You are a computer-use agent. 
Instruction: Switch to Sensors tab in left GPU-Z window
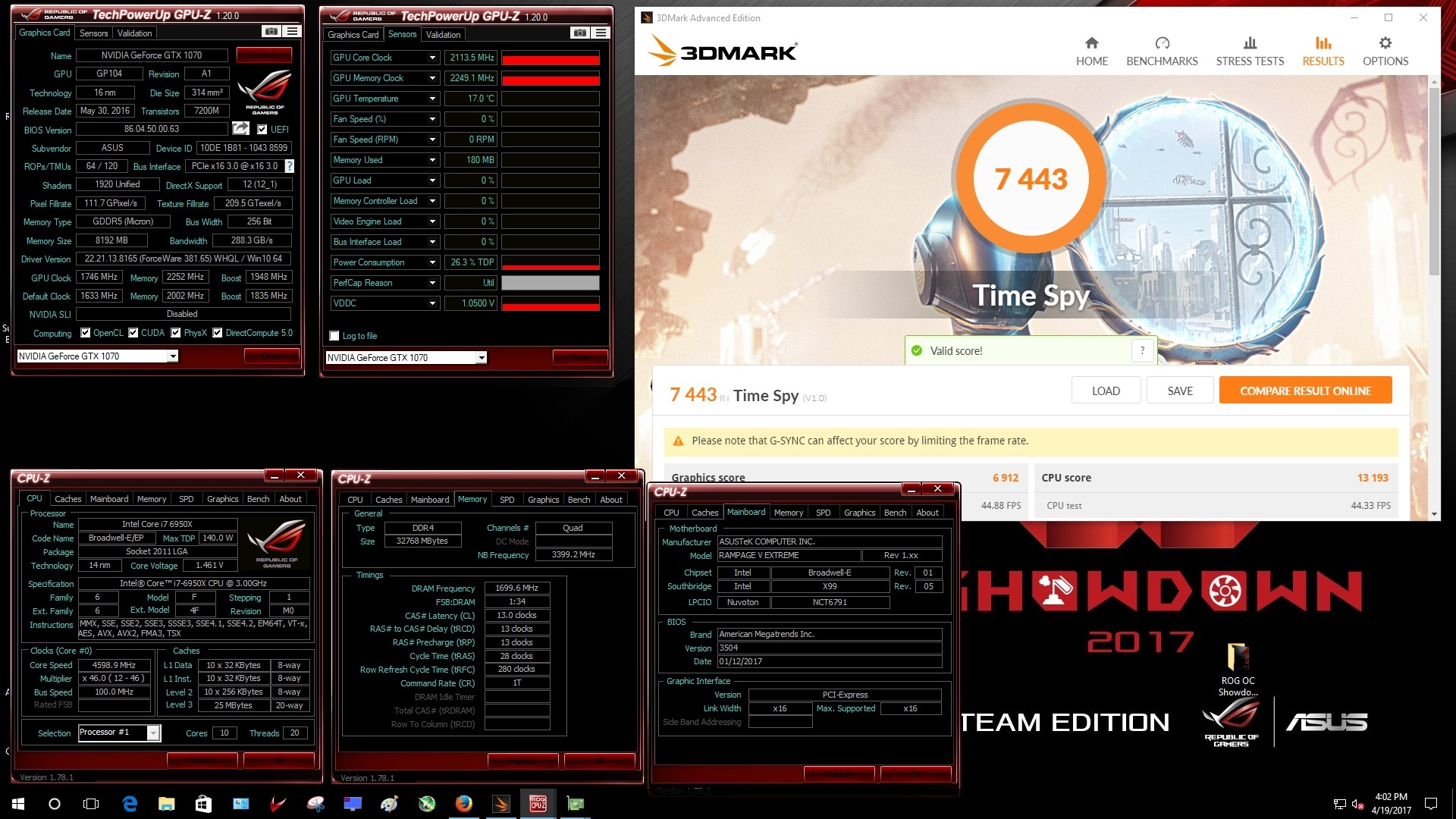[x=93, y=33]
